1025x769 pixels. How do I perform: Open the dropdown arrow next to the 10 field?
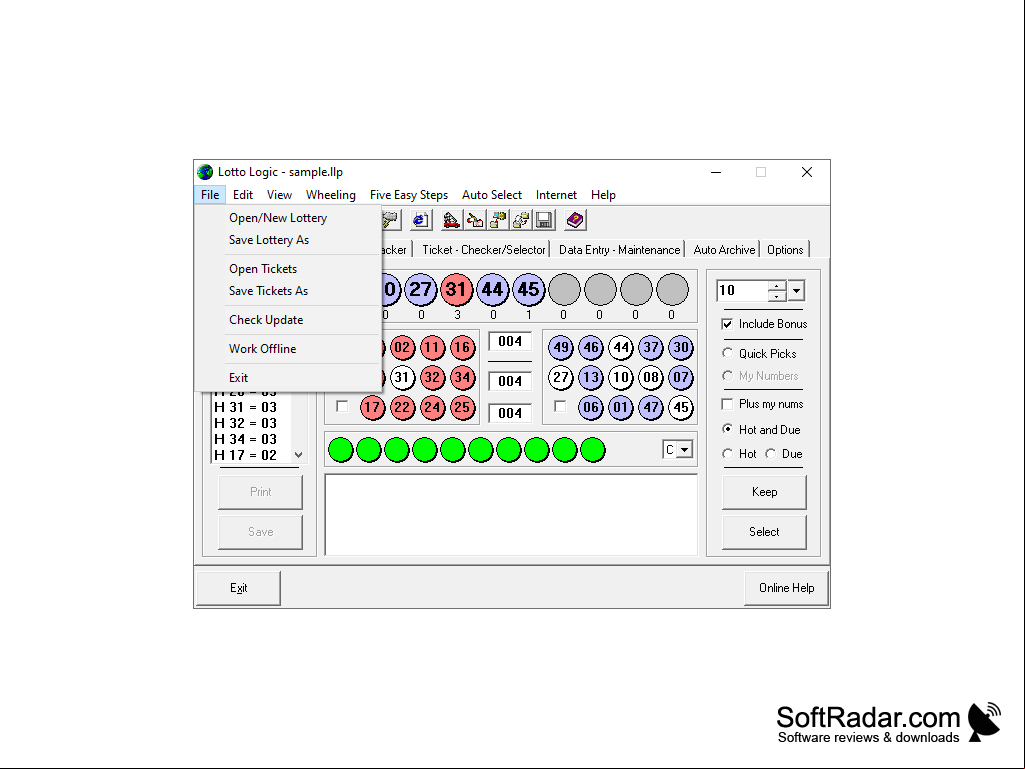(796, 290)
